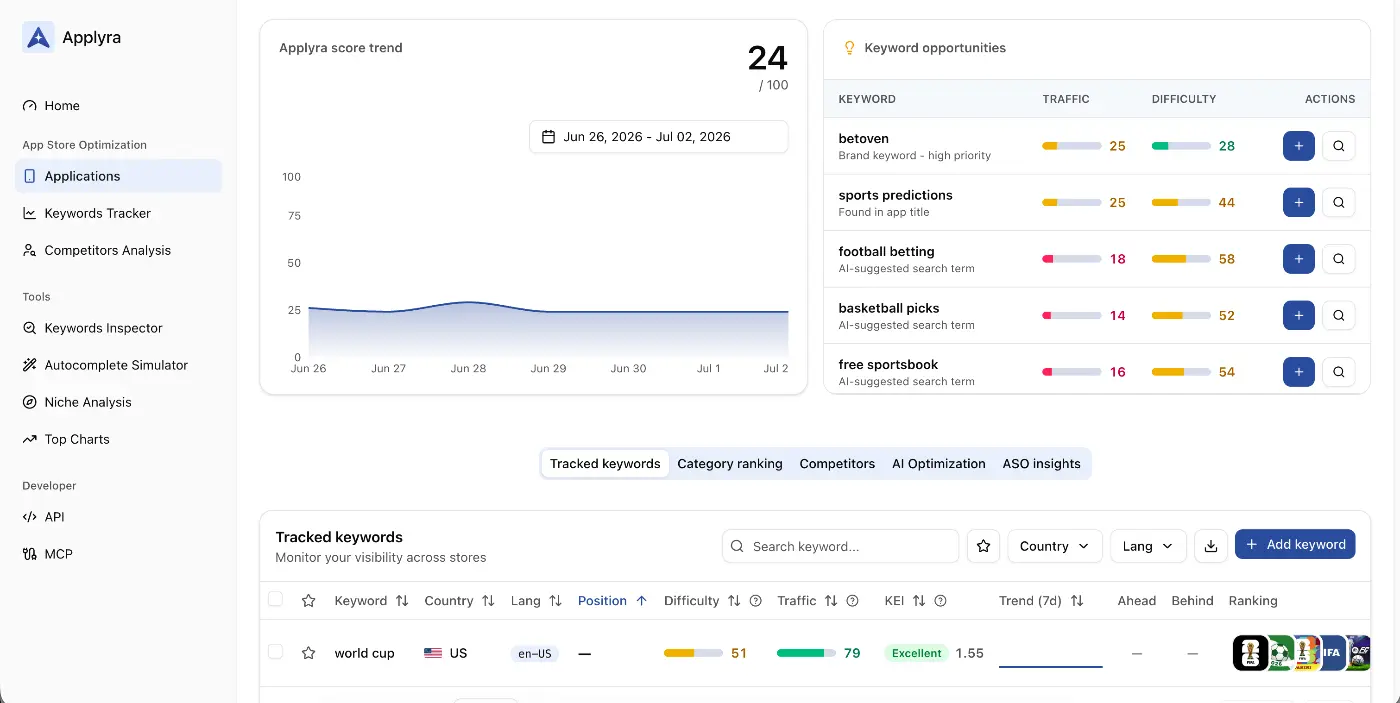
Task: Switch to the AI Optimization tab
Action: pos(939,464)
